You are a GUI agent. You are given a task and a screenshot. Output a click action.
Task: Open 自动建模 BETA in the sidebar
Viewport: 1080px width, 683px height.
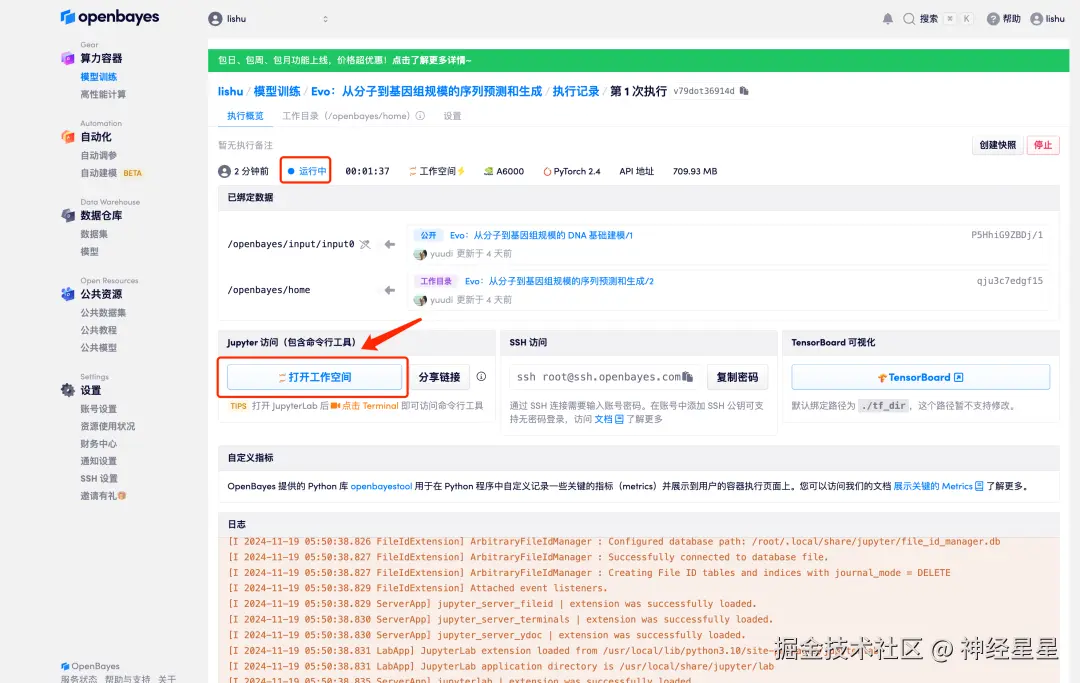tap(111, 173)
